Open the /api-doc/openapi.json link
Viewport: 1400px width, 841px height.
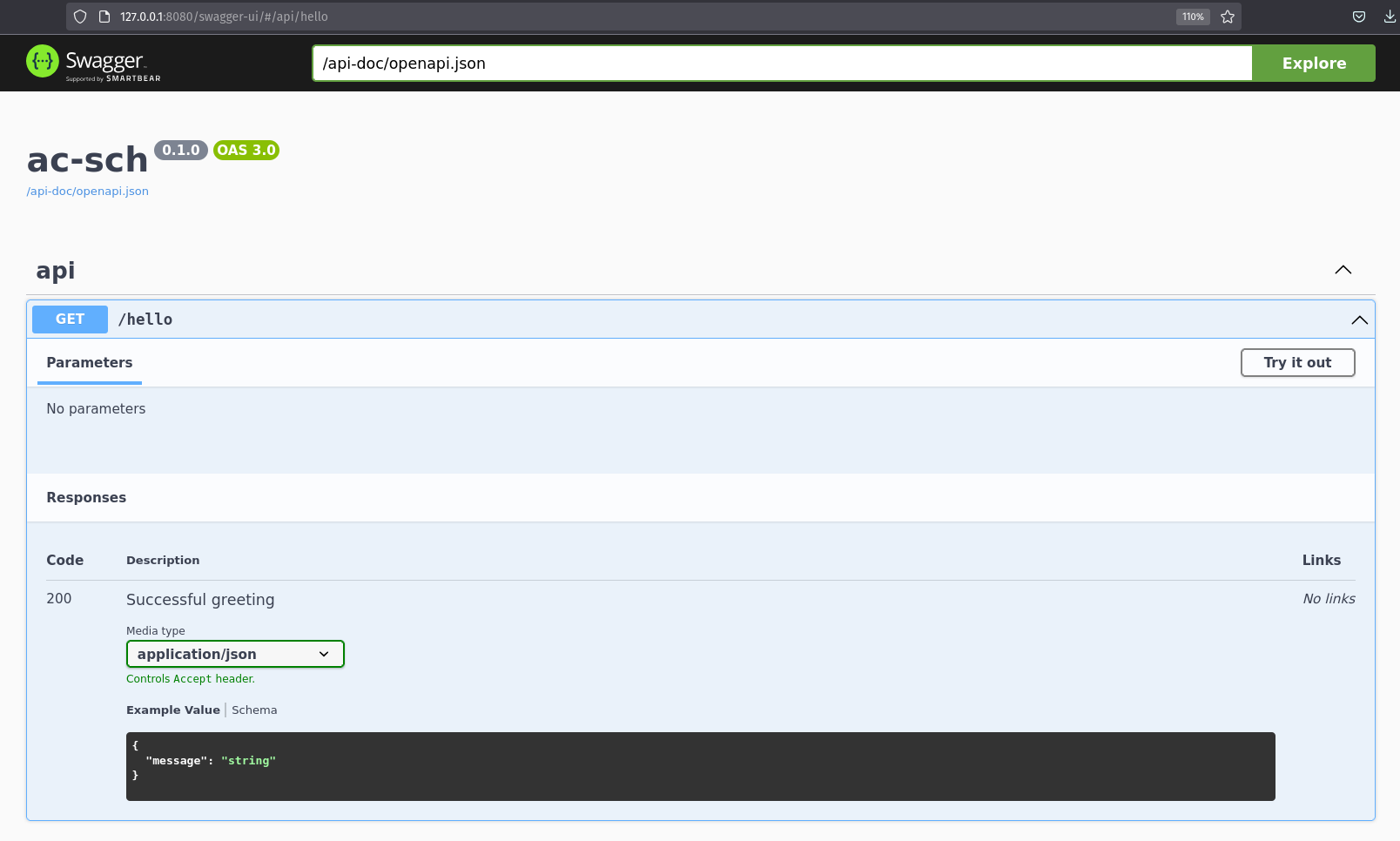88,192
